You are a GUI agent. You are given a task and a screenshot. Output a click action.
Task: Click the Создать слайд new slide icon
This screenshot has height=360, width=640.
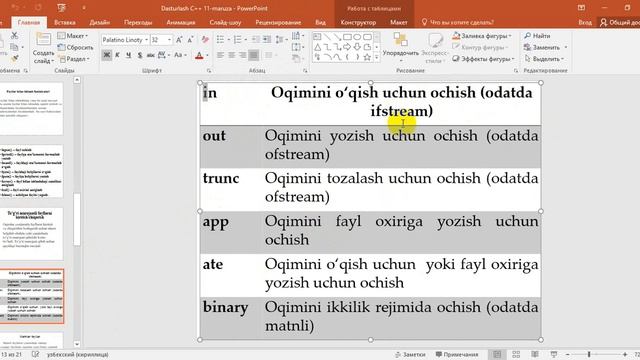click(43, 40)
